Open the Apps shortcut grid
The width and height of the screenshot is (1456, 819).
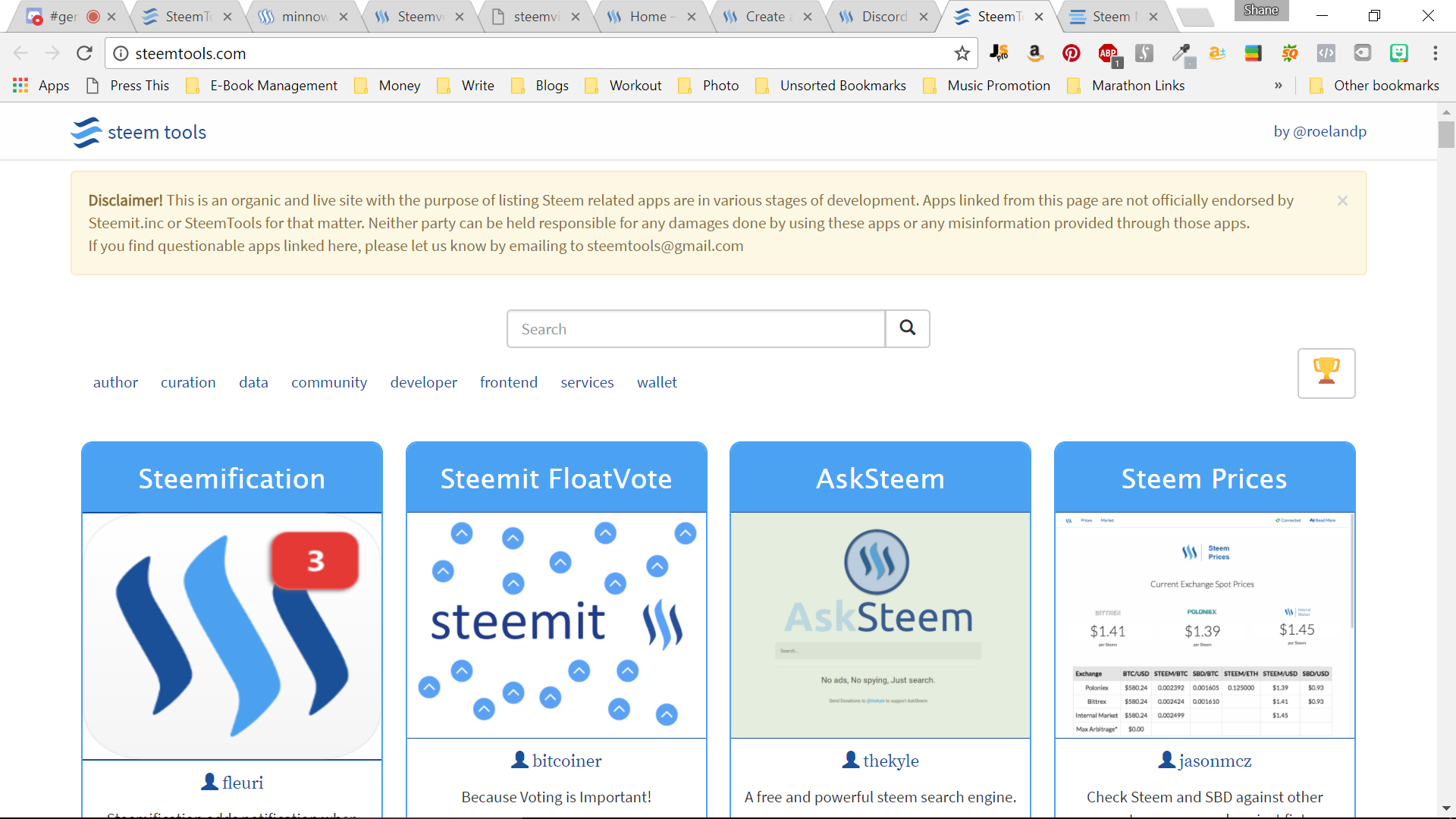tap(42, 86)
